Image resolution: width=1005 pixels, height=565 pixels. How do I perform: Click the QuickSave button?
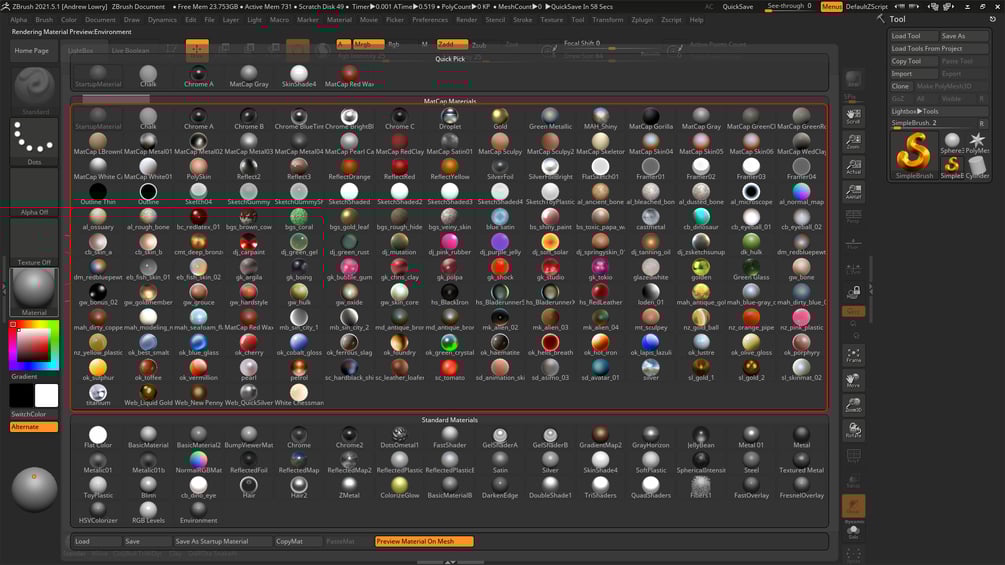click(738, 6)
